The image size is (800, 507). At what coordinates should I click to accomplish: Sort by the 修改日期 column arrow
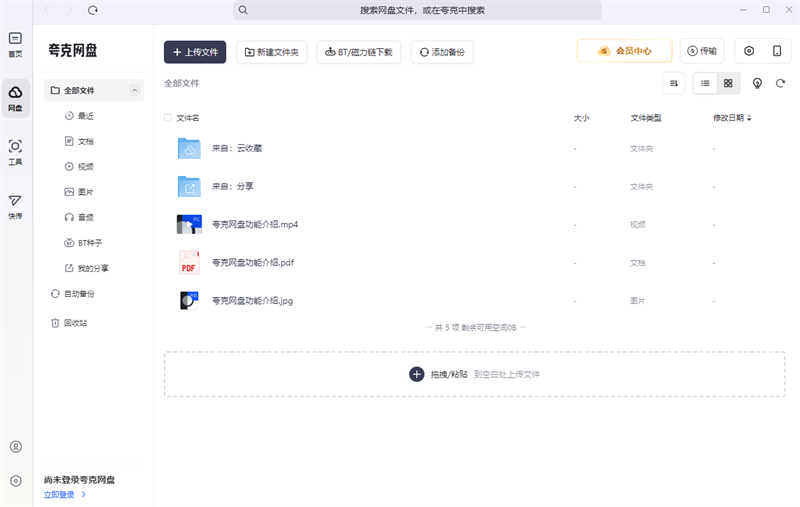pyautogui.click(x=749, y=118)
